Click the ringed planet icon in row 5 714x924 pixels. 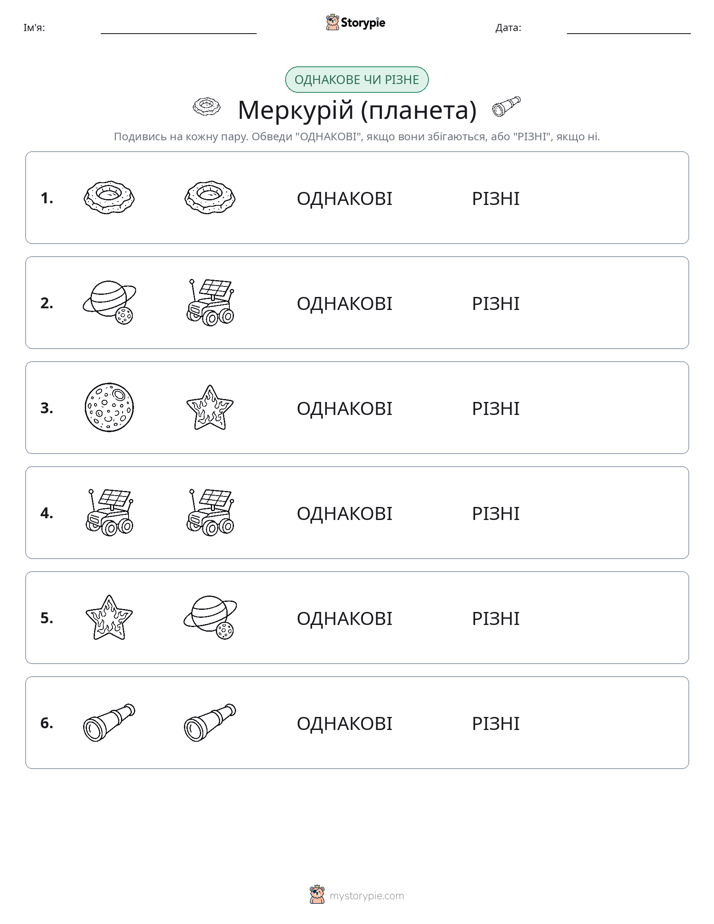210,617
